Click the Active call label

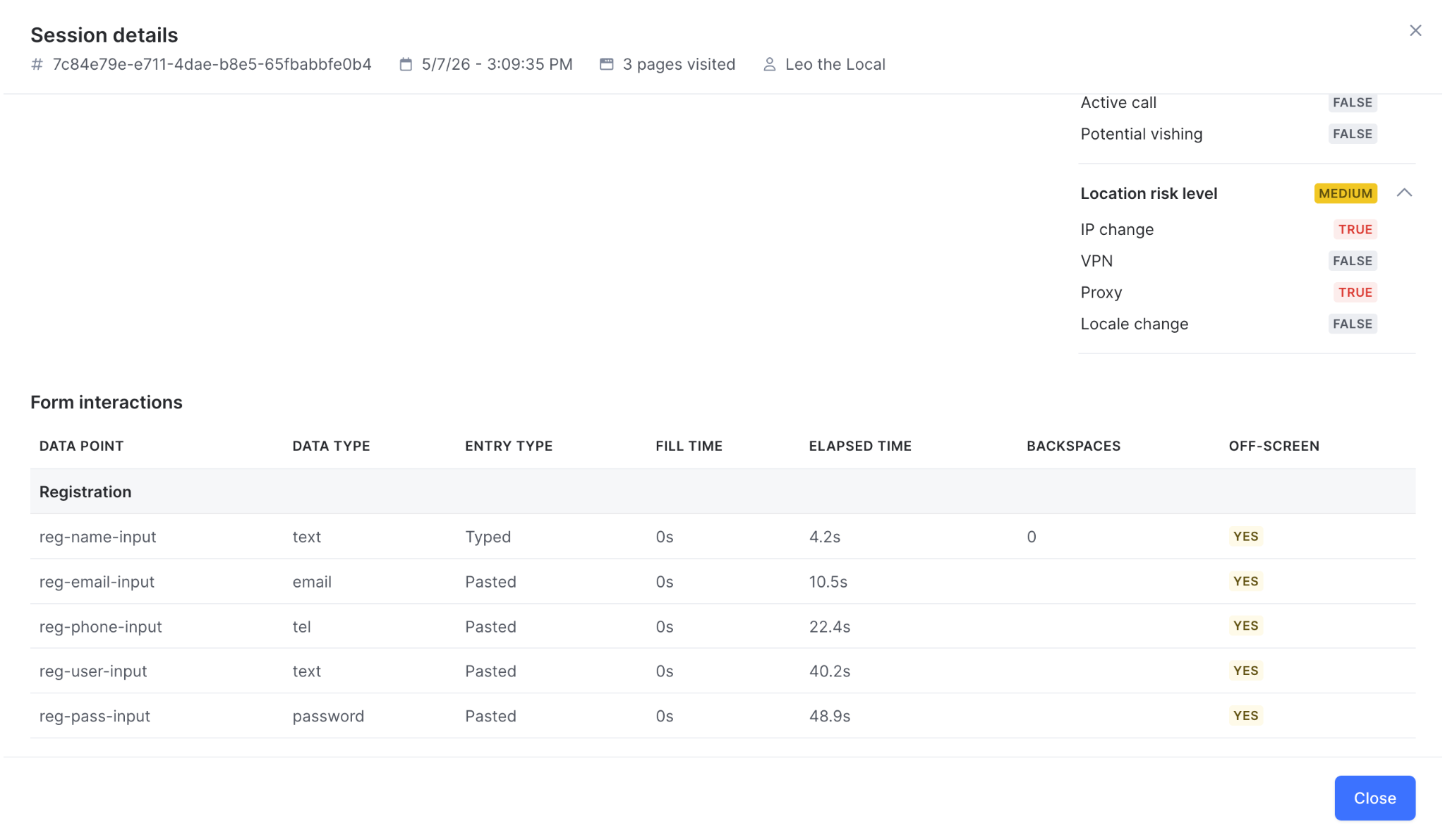1118,102
